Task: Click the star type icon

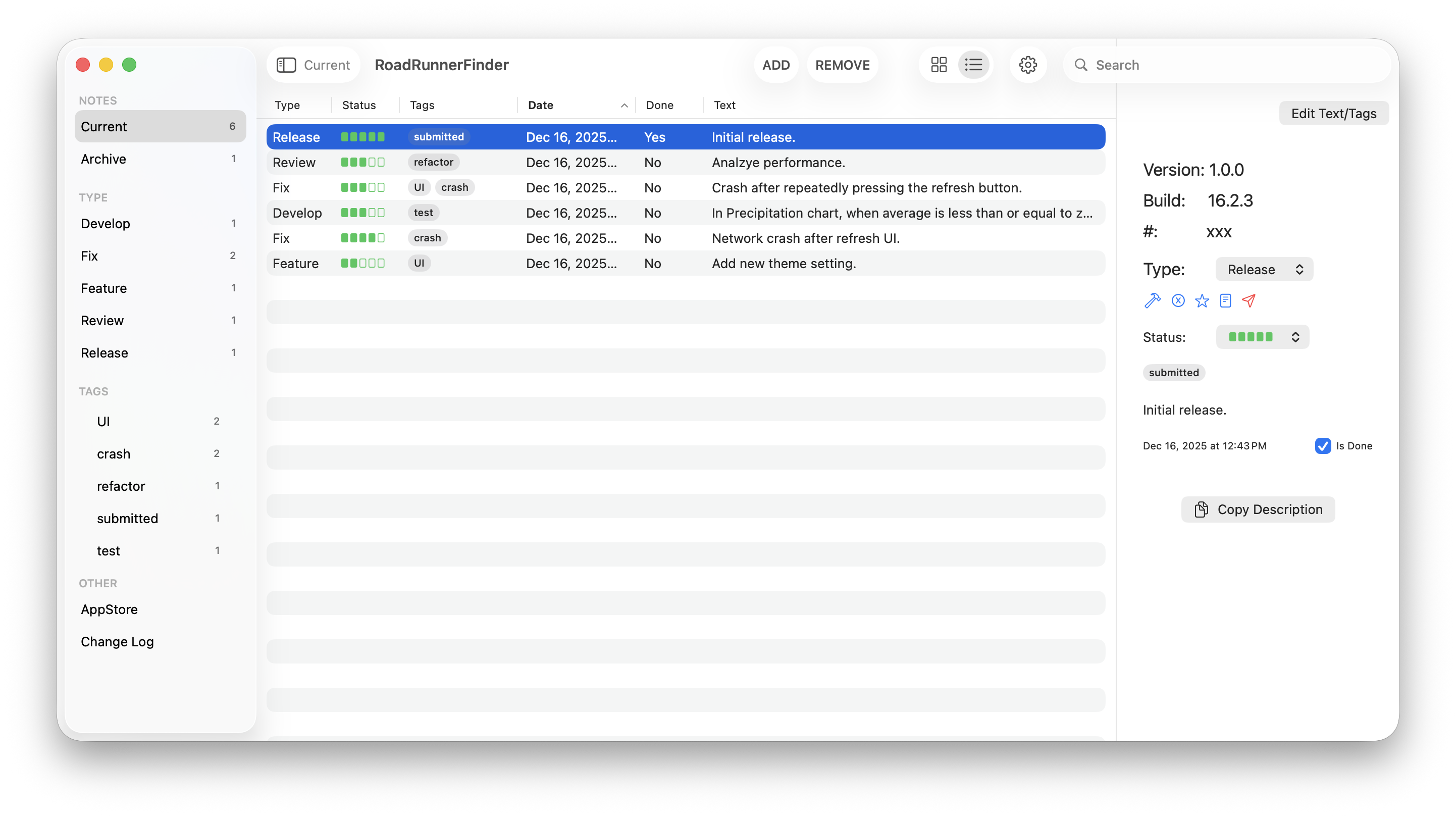Action: tap(1202, 300)
